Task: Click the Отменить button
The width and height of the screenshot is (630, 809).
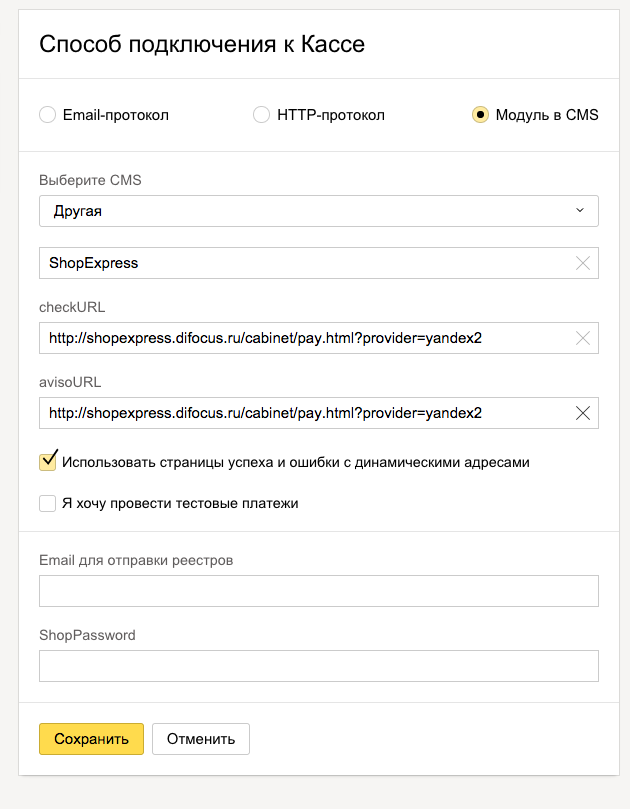Action: (x=201, y=739)
